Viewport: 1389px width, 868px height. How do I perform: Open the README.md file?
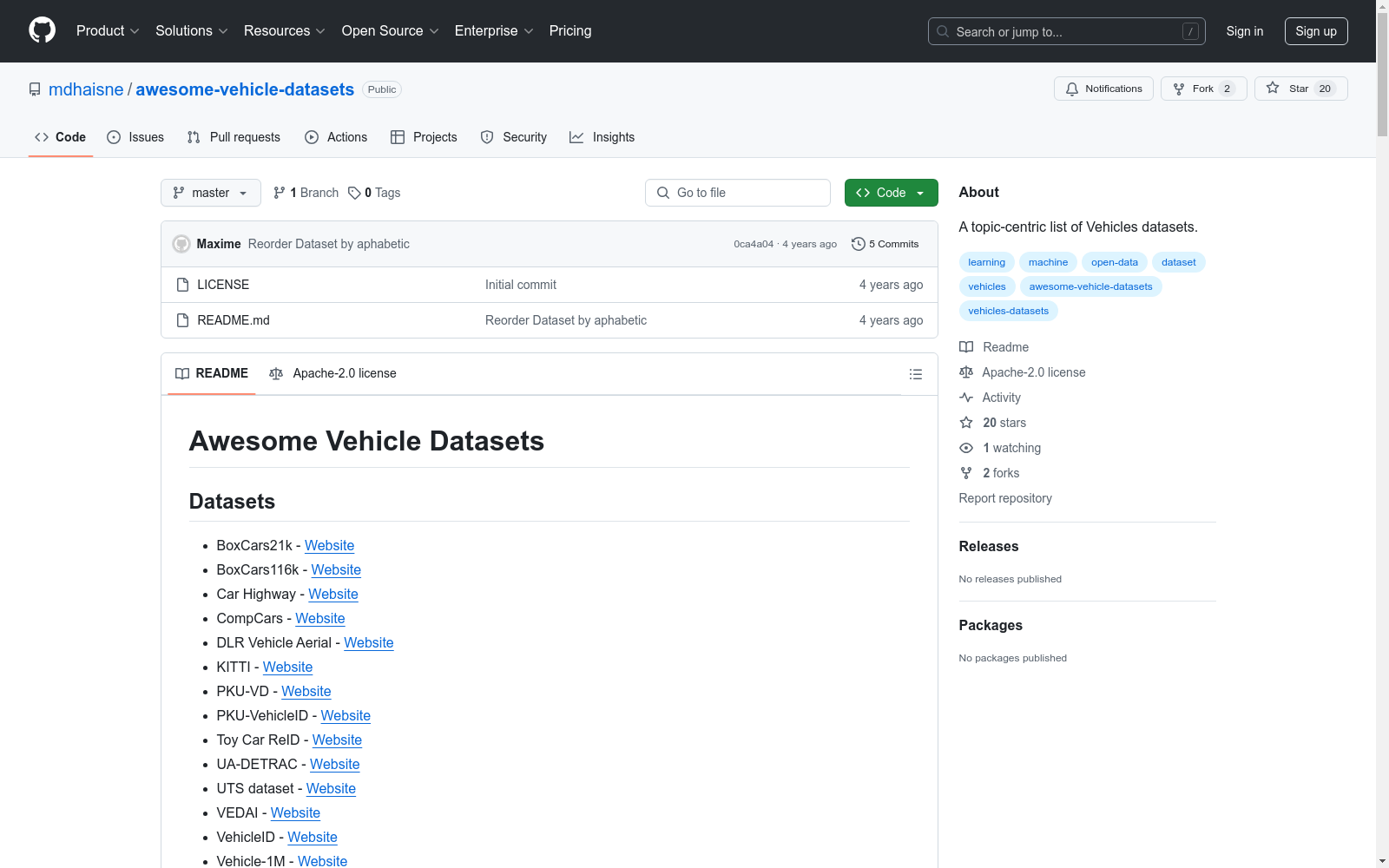pyautogui.click(x=234, y=320)
